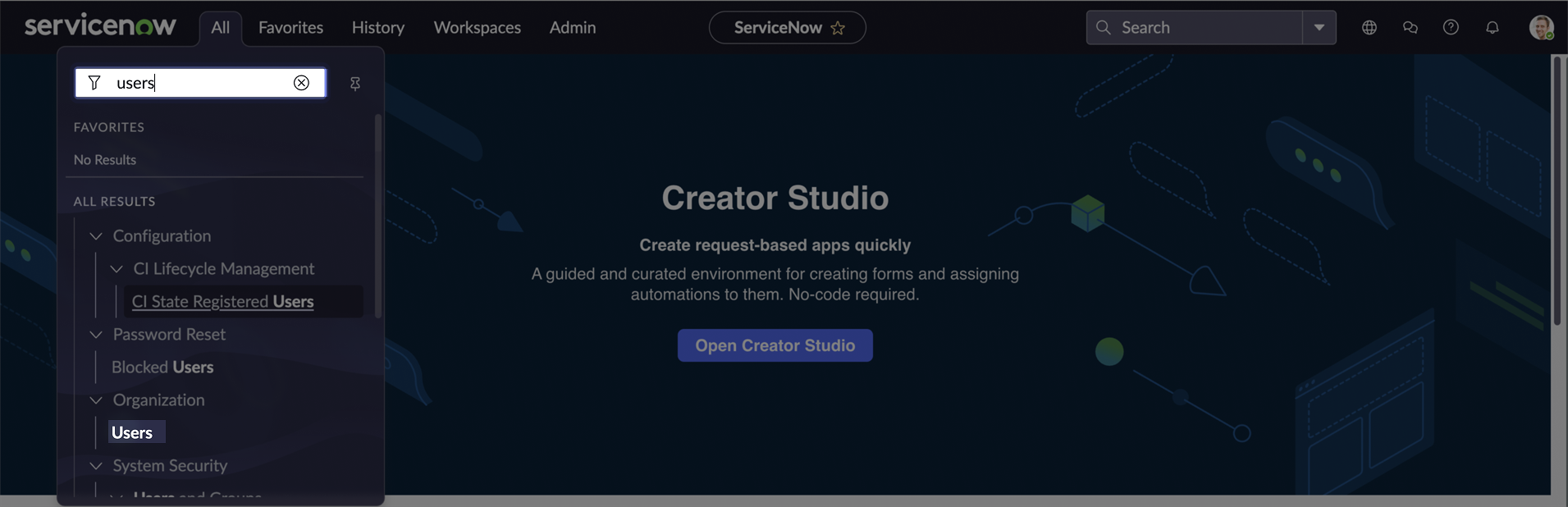Click in the users filter field
Viewport: 1568px width, 507px height.
pos(200,83)
